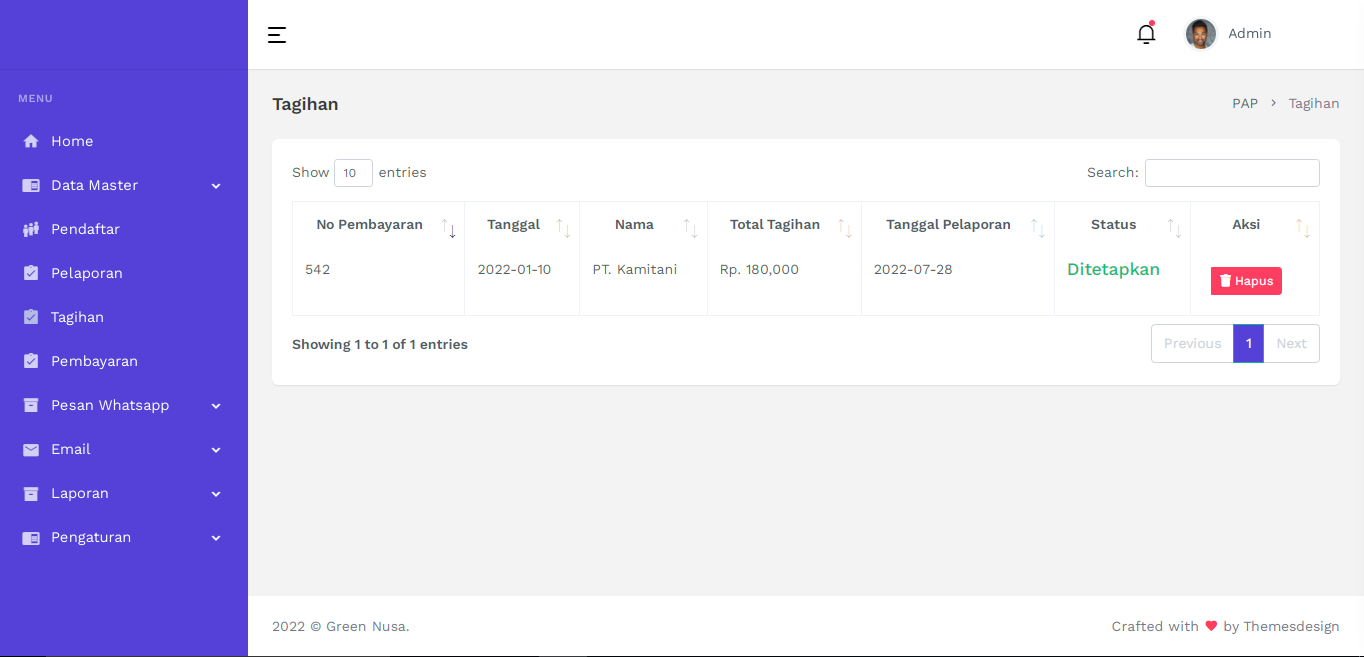Viewport: 1364px width, 657px height.
Task: Open the notification bell
Action: pyautogui.click(x=1146, y=34)
